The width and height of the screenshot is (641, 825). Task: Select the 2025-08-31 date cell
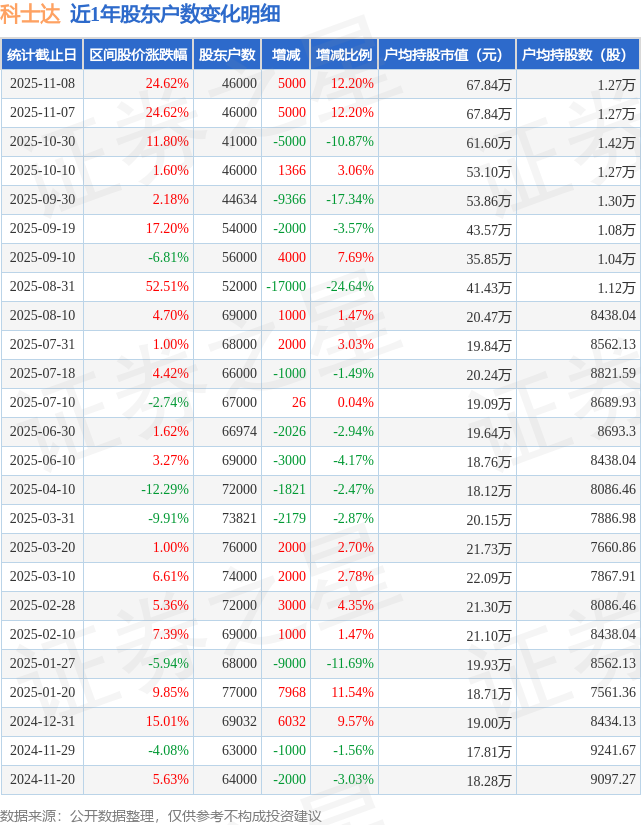pos(43,286)
